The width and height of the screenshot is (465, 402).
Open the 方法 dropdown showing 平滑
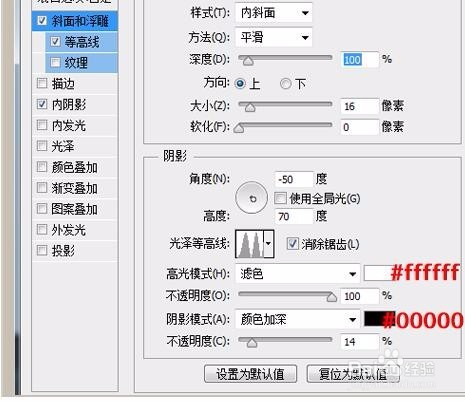tap(274, 37)
